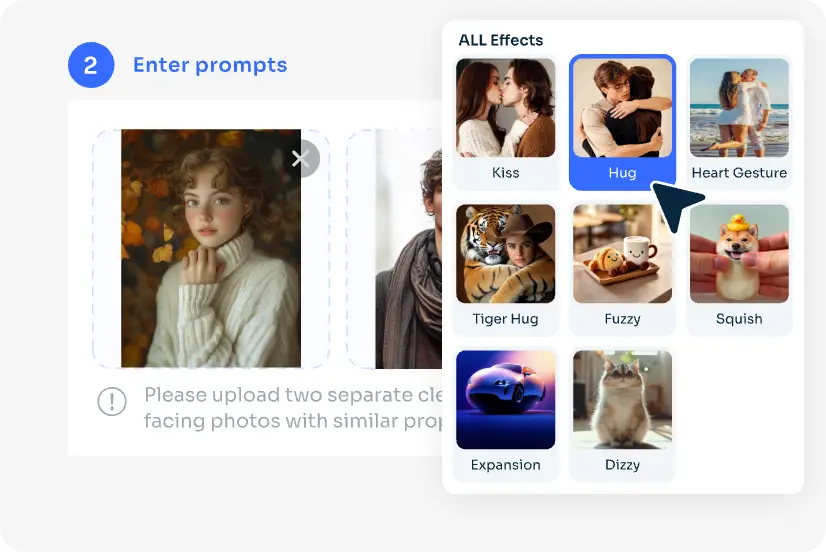Click the Hug label text
This screenshot has height=552, width=826.
click(622, 173)
